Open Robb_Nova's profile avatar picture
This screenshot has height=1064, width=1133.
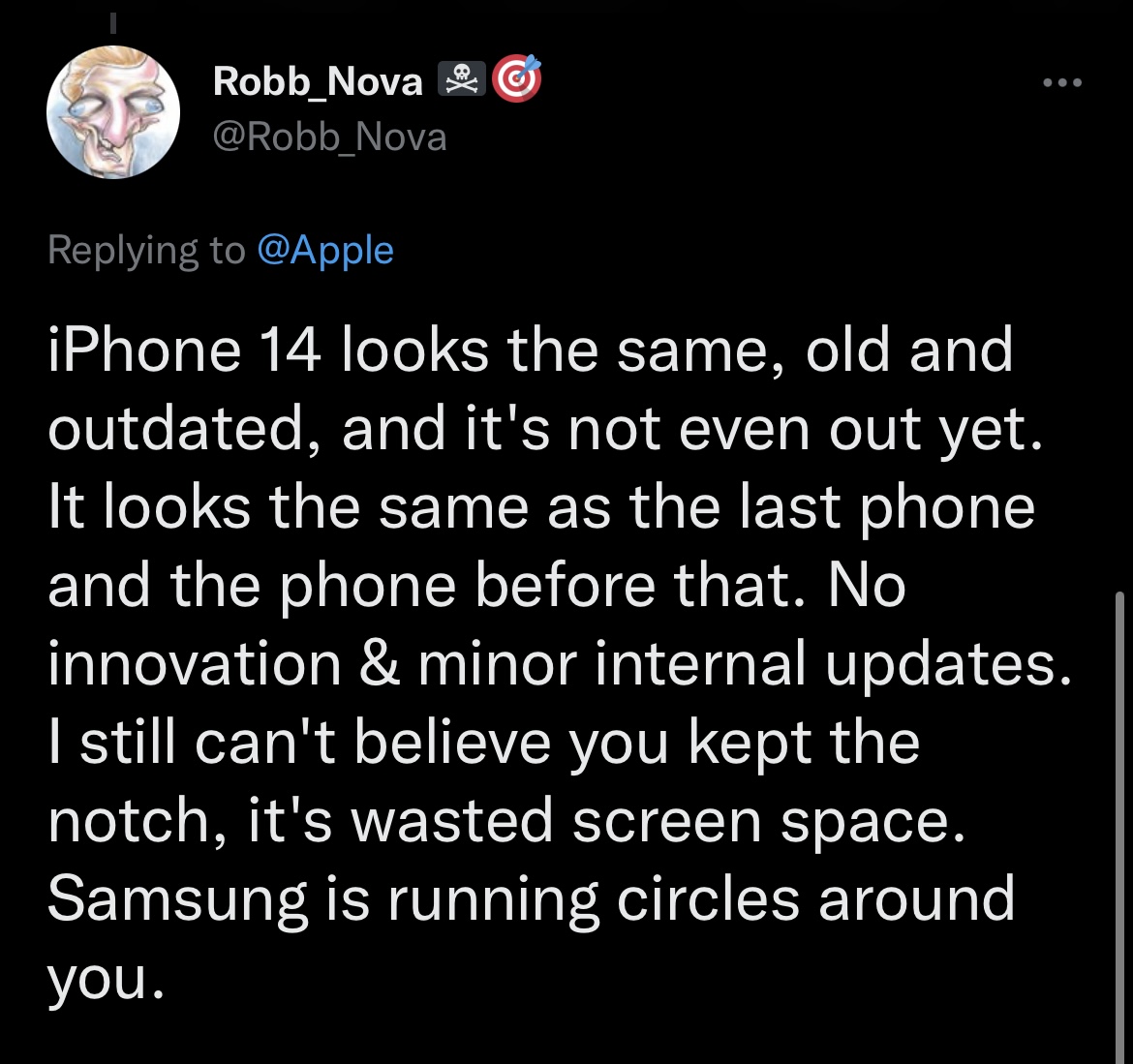coord(114,112)
